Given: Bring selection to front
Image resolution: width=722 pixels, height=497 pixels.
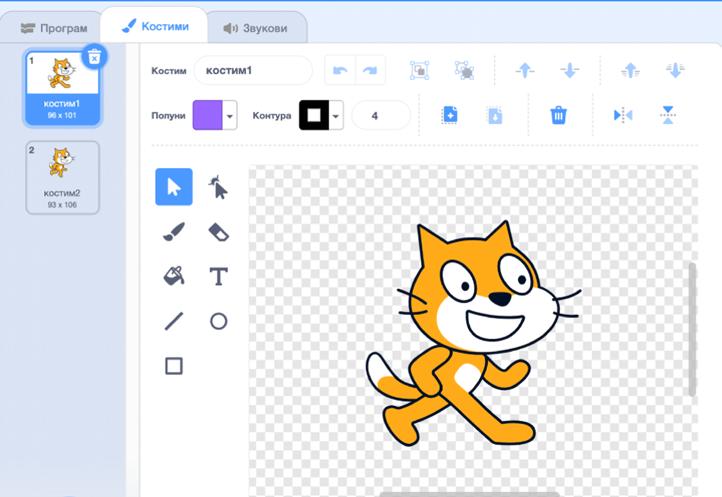Looking at the screenshot, I should click(630, 70).
